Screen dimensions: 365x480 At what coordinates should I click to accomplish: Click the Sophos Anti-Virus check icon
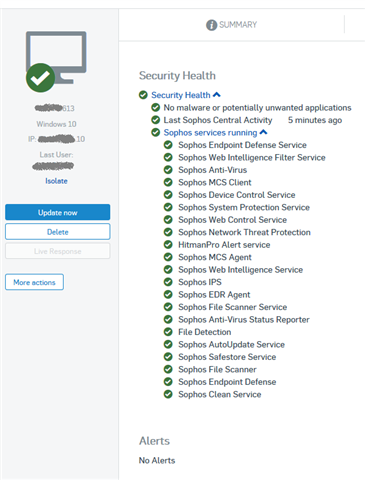click(x=168, y=170)
